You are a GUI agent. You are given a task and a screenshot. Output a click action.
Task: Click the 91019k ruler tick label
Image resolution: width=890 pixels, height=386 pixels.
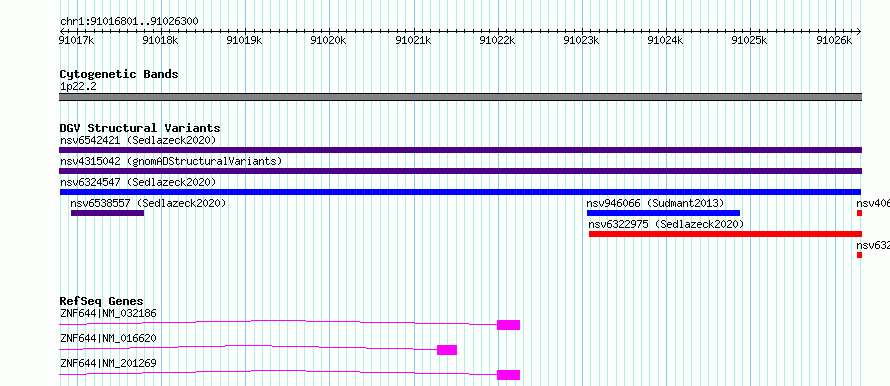244,40
